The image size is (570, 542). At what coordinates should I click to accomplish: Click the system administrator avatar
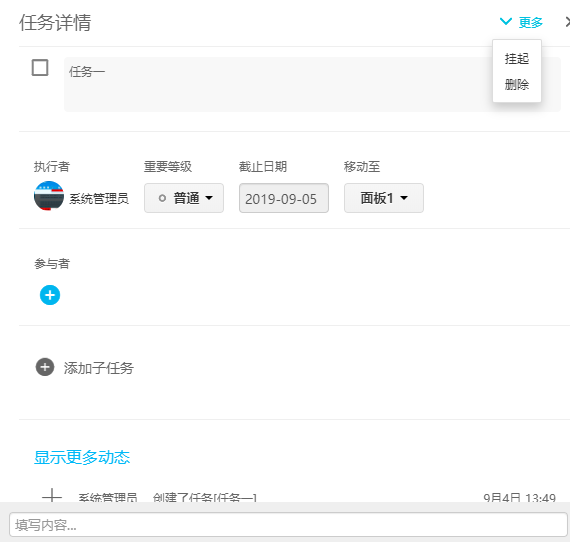pos(49,196)
